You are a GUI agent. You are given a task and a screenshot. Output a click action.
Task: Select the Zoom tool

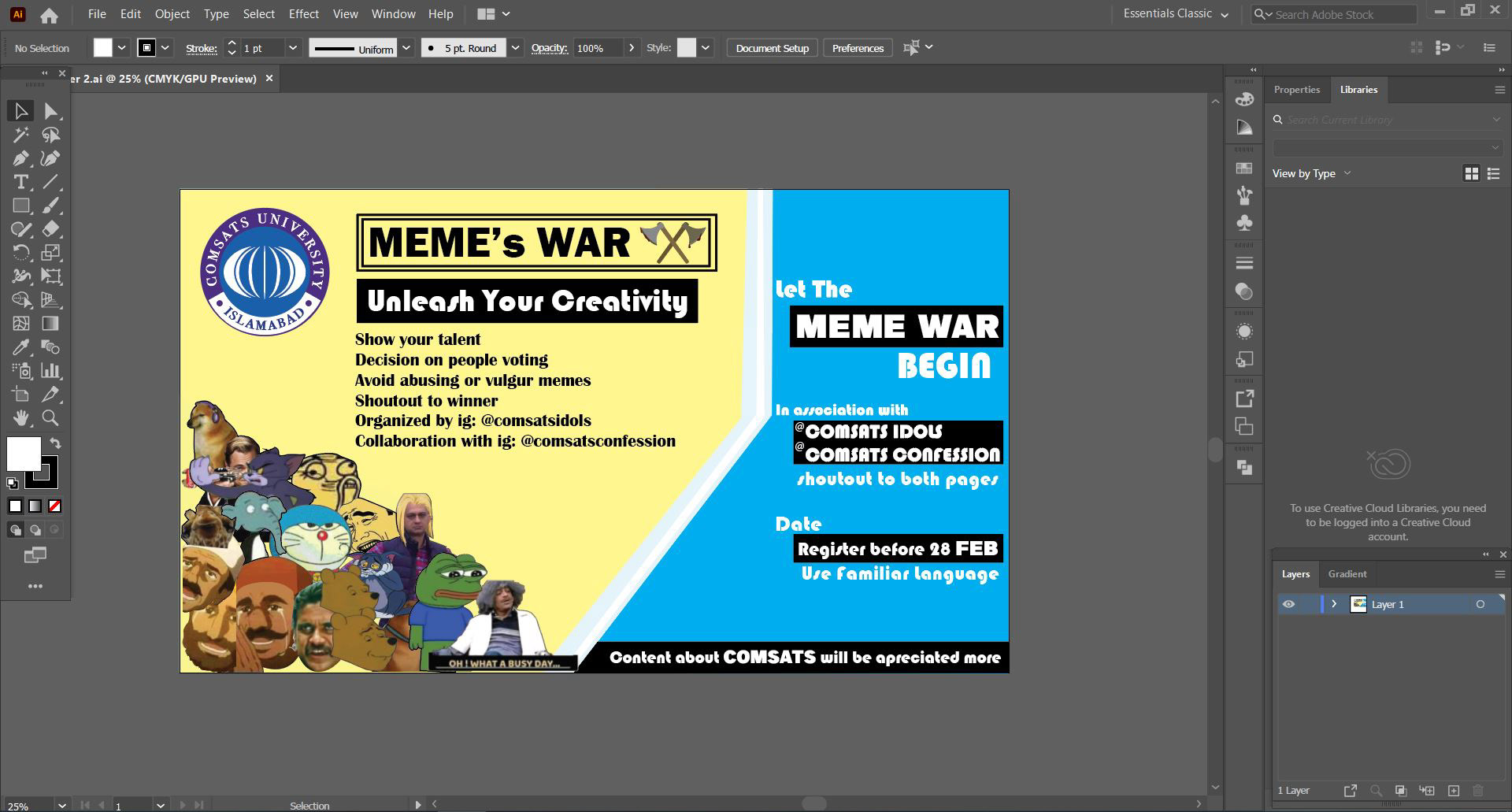50,418
